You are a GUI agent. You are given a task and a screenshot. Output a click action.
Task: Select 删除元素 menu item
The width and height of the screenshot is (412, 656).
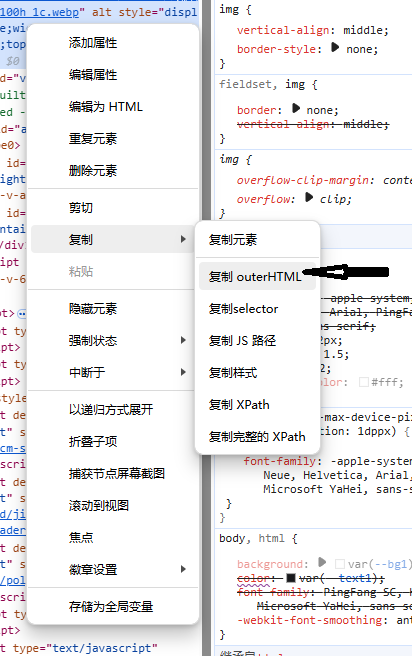[x=113, y=171]
